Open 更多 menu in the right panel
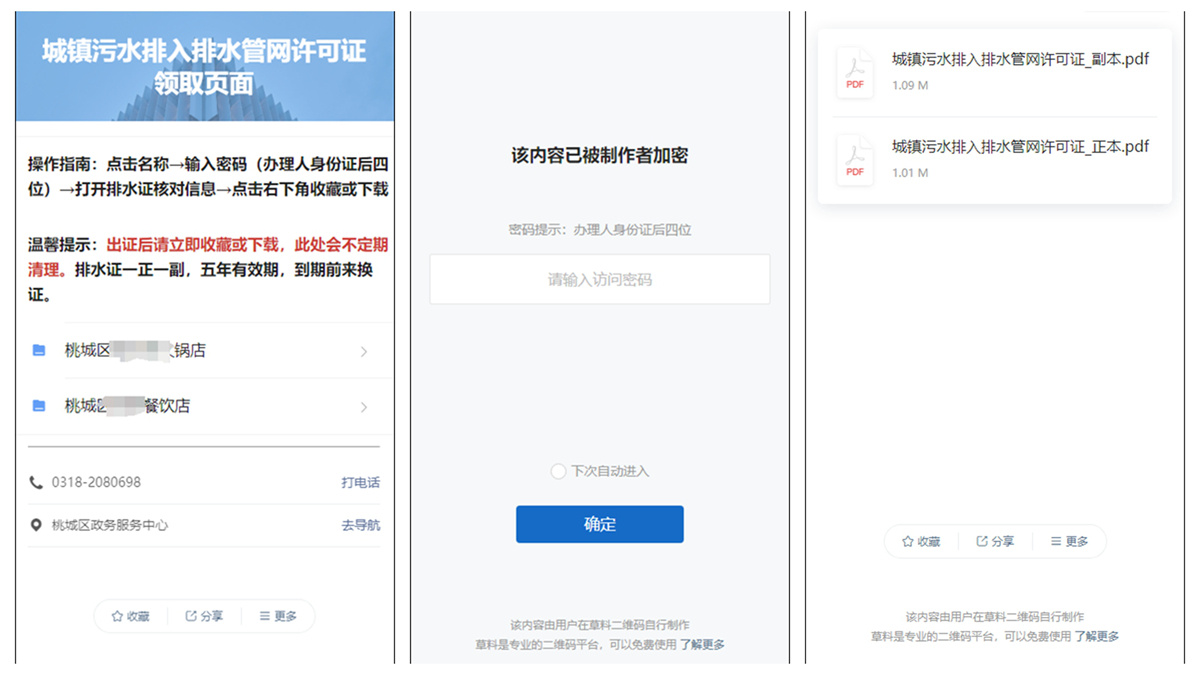Screen dimensions: 1200x675 1069,541
